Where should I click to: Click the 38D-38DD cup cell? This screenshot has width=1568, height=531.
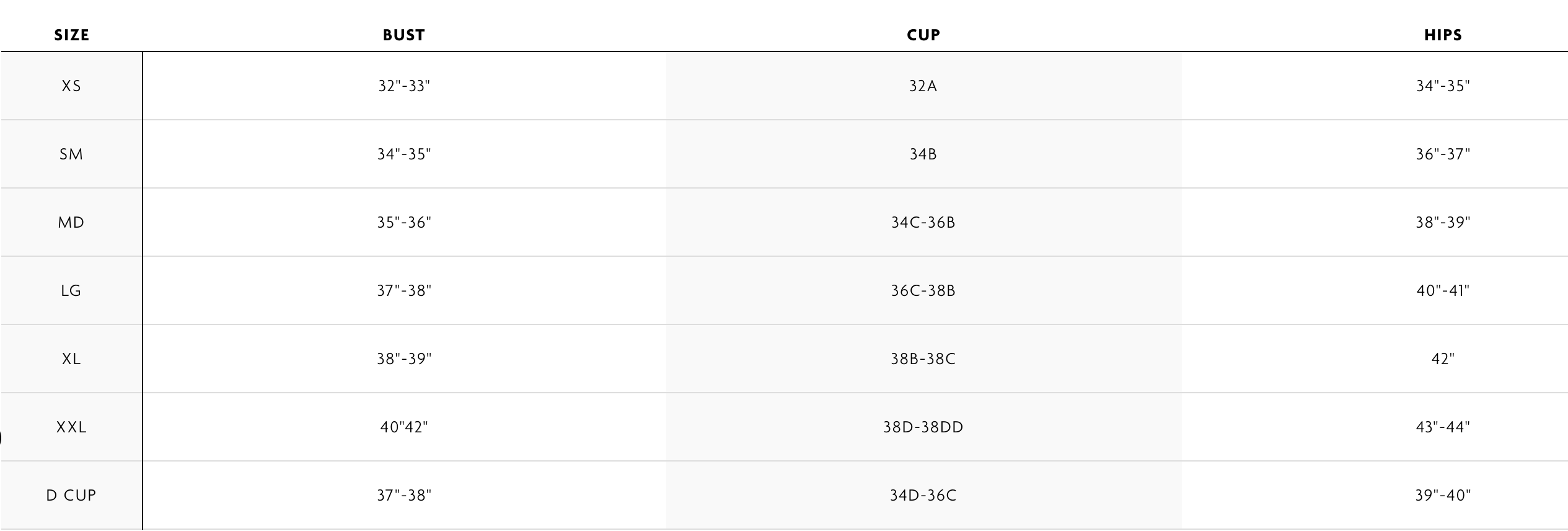tap(923, 427)
